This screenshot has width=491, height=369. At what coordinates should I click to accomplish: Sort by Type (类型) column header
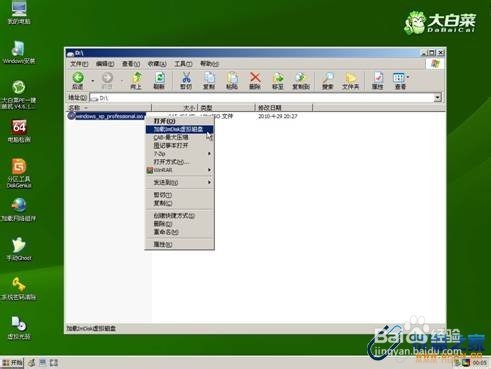226,108
